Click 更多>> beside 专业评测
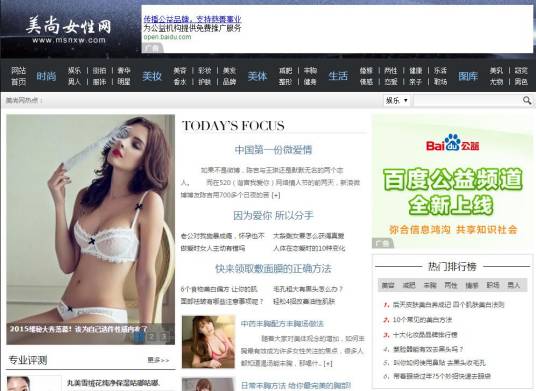Screen dimensions: 536x391 click(x=158, y=360)
